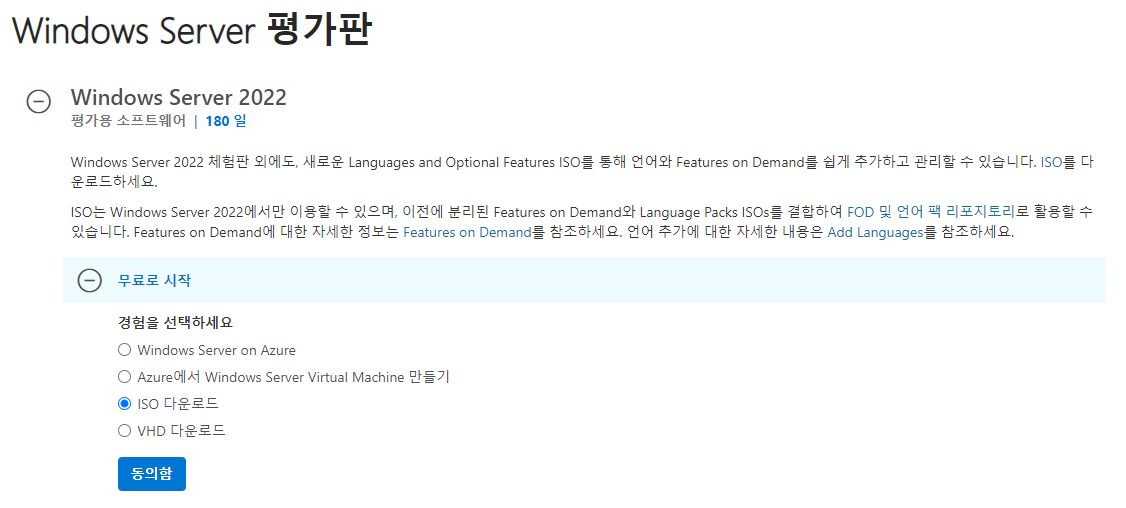
Task: Collapse the 무료로 시작 panel
Action: [x=89, y=280]
